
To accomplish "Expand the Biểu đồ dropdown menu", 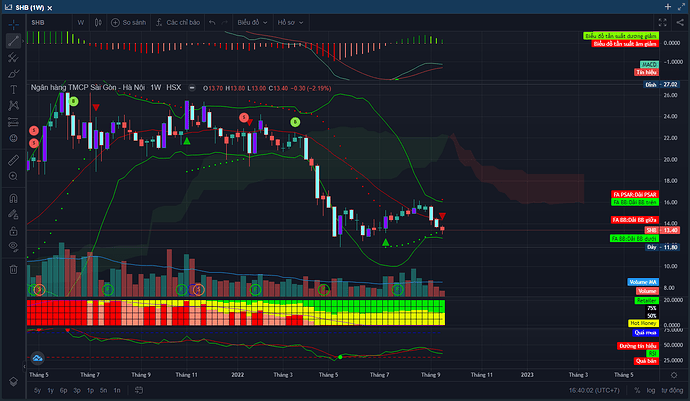I will [252, 22].
